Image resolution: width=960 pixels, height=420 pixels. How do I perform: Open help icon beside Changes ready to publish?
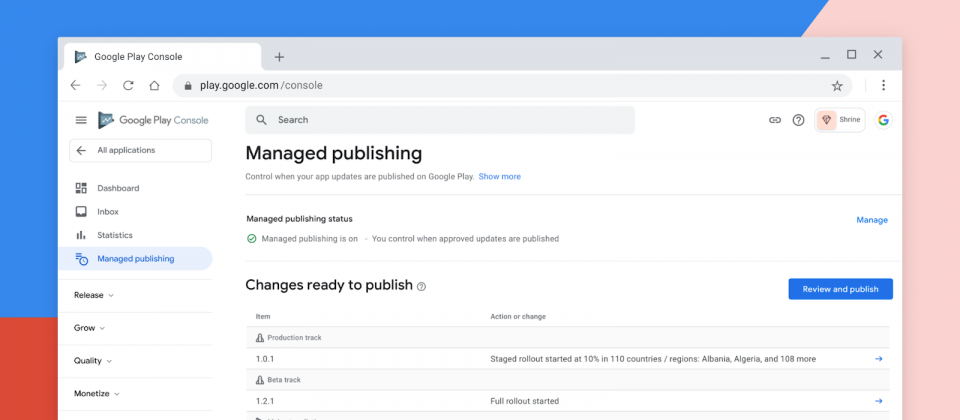pos(421,287)
